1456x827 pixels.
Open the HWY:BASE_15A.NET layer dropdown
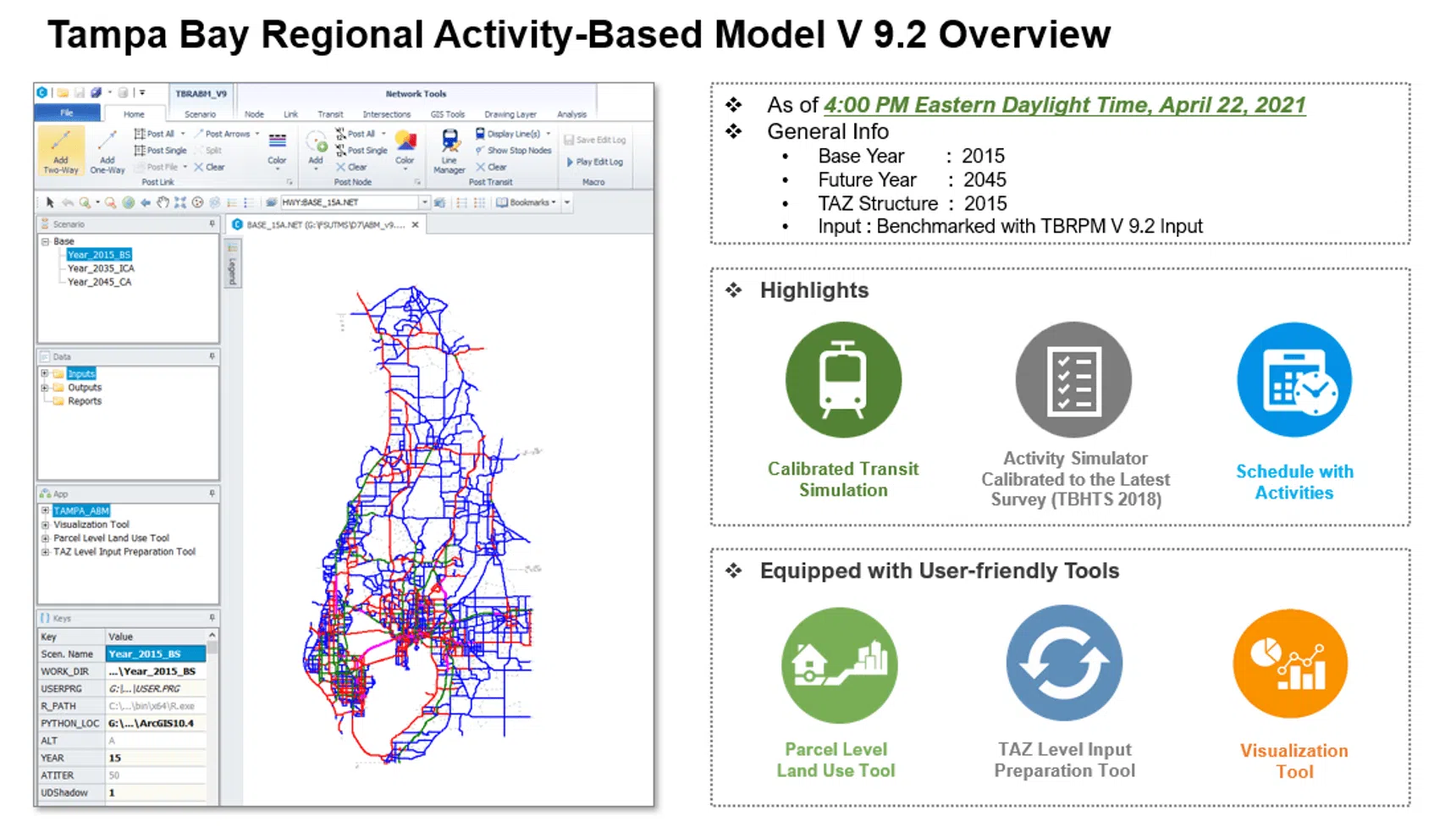(x=424, y=203)
